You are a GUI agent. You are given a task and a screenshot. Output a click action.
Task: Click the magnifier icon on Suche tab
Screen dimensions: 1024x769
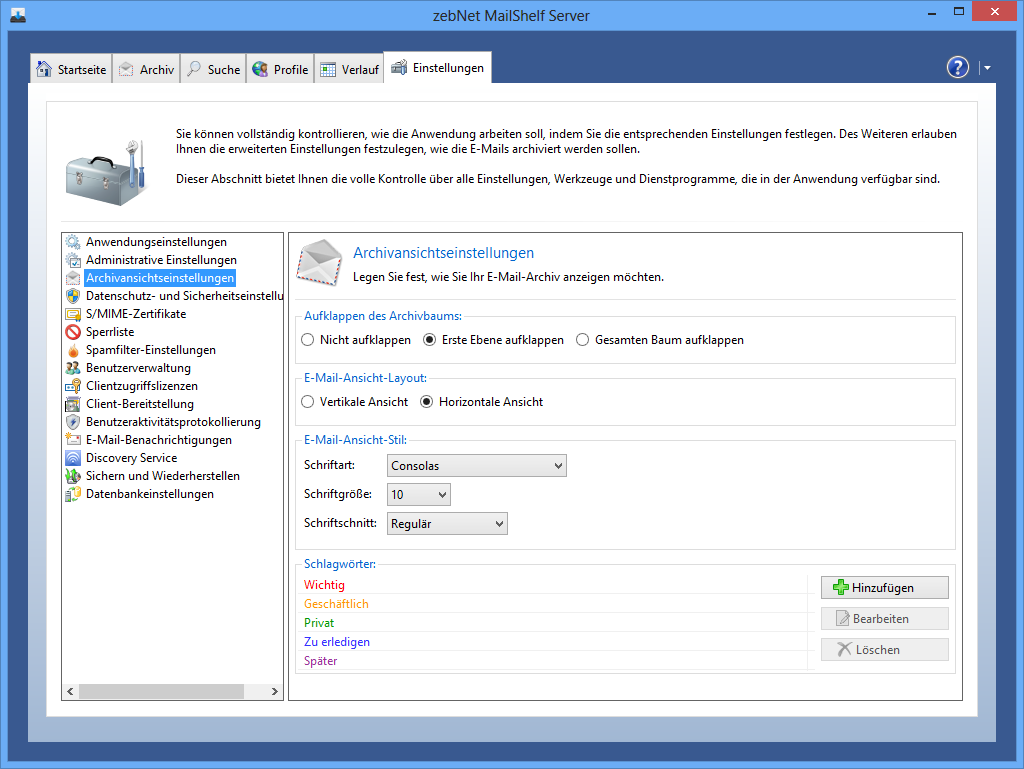pyautogui.click(x=194, y=69)
